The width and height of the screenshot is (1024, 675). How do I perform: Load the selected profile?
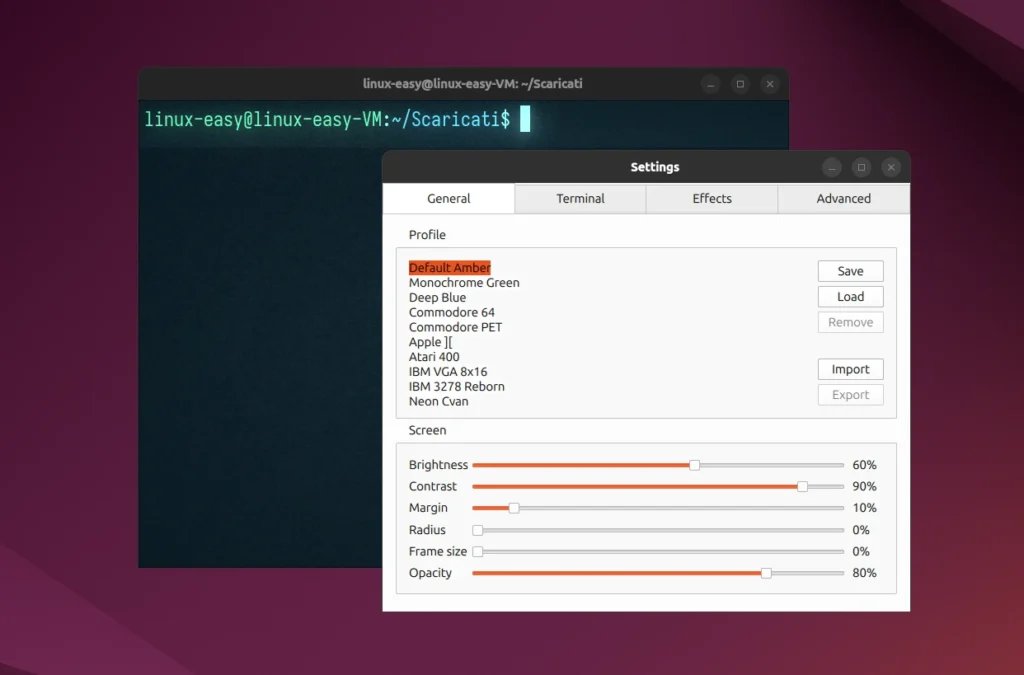point(850,296)
